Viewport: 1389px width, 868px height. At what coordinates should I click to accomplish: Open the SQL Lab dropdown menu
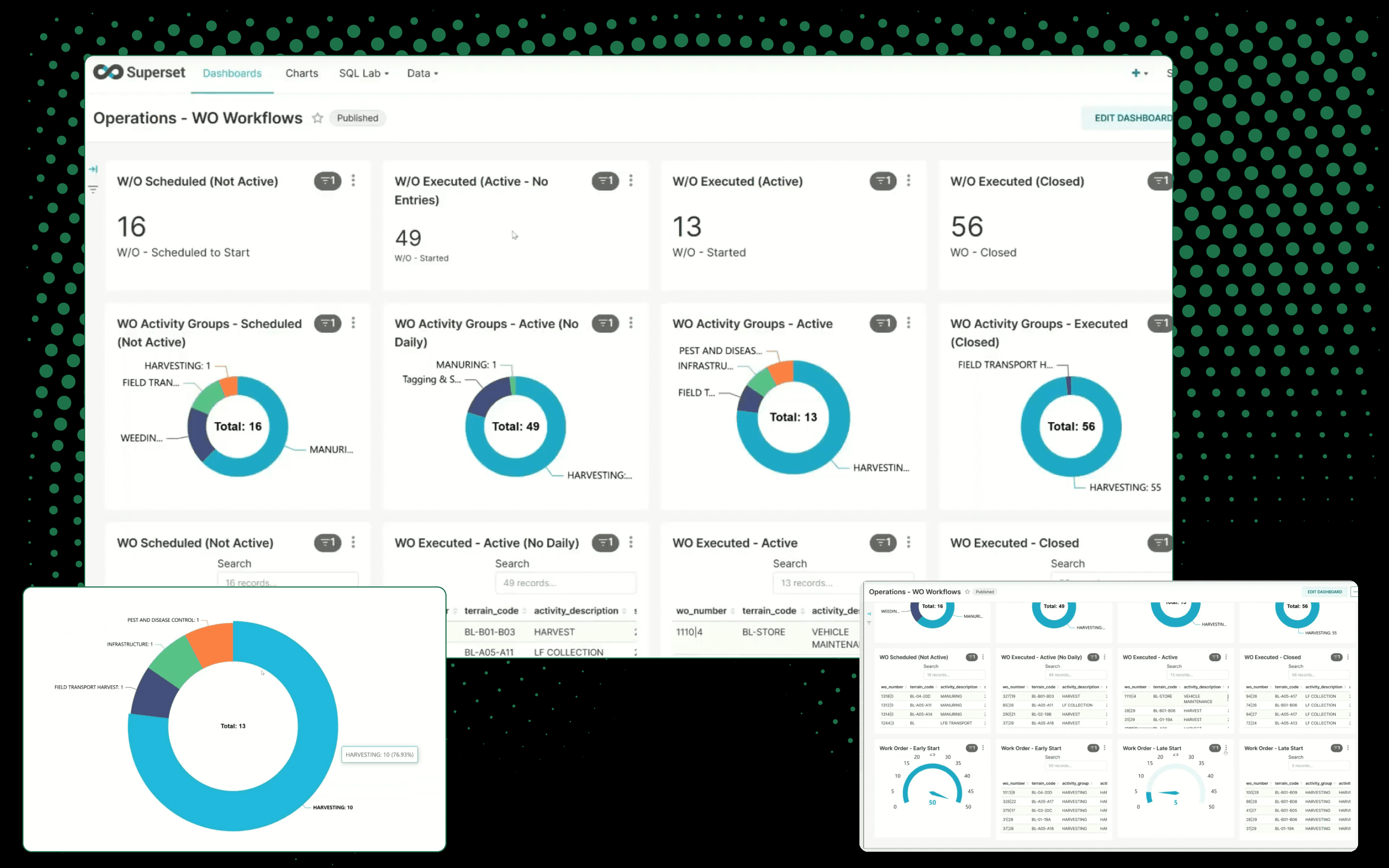364,73
